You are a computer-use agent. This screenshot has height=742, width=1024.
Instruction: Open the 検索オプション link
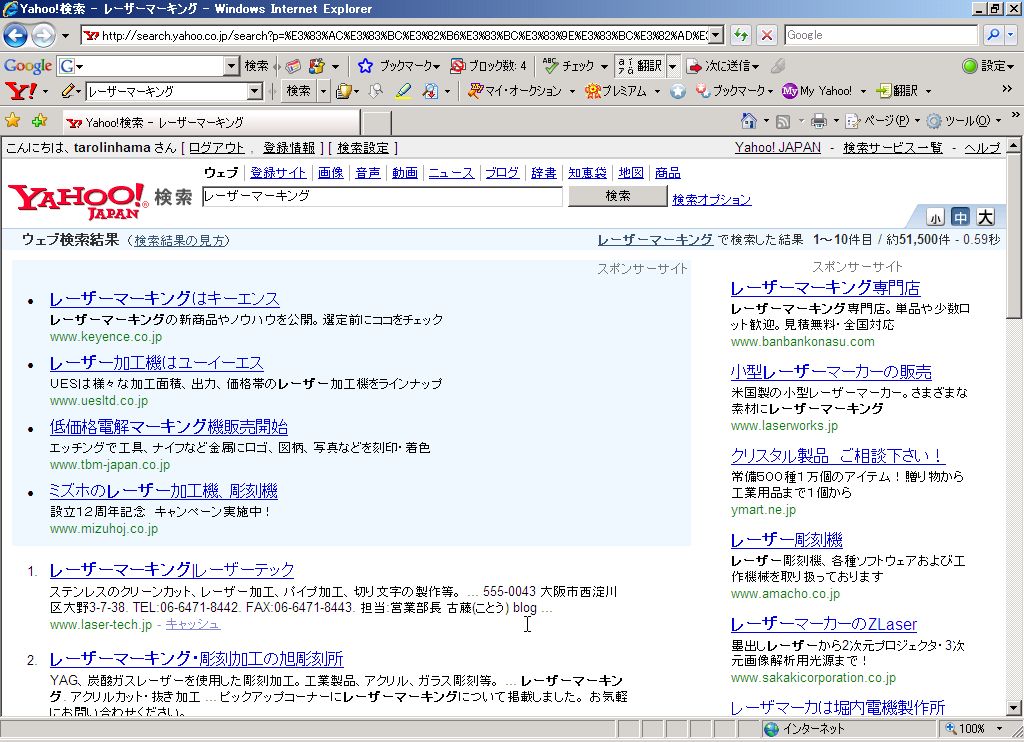[712, 200]
